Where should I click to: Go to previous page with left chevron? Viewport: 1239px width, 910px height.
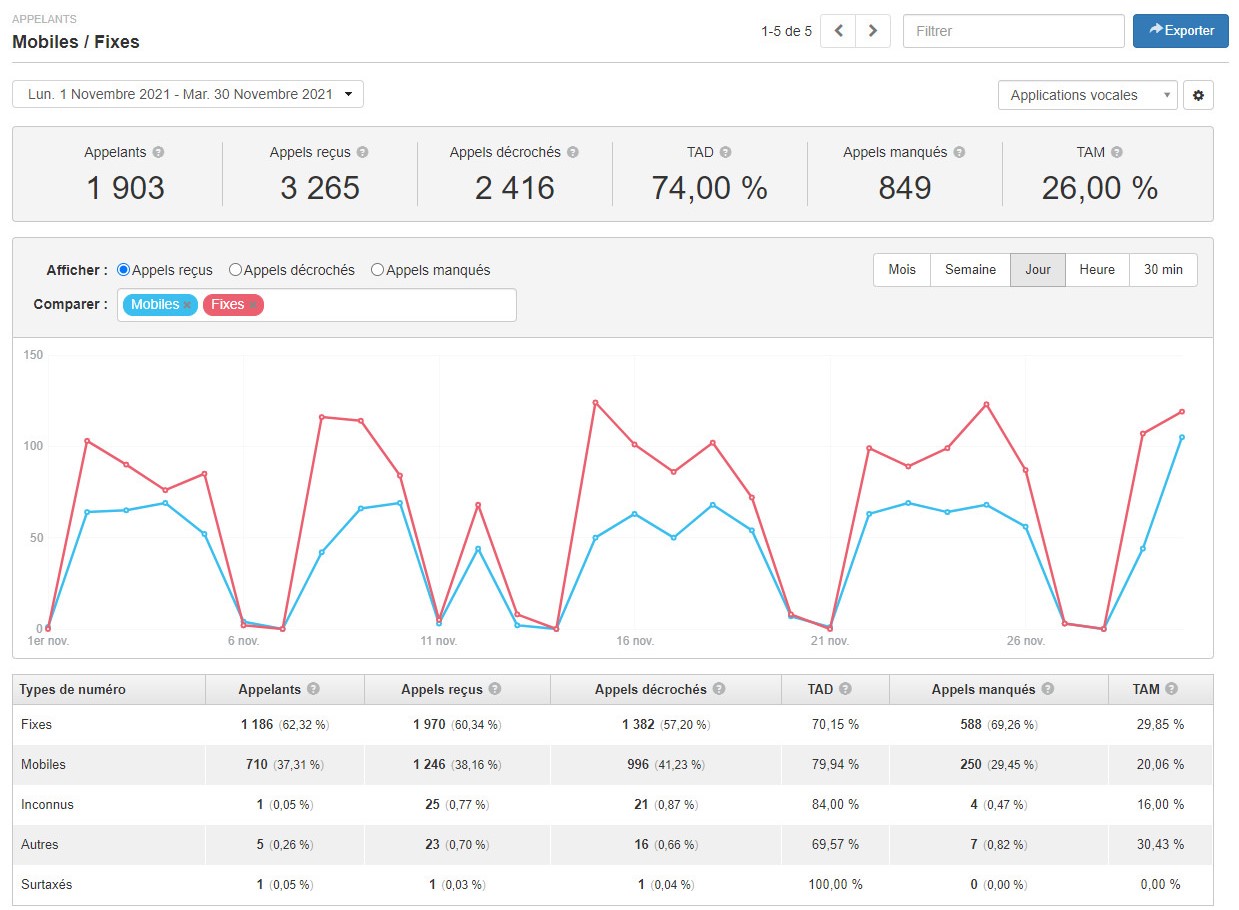click(838, 31)
